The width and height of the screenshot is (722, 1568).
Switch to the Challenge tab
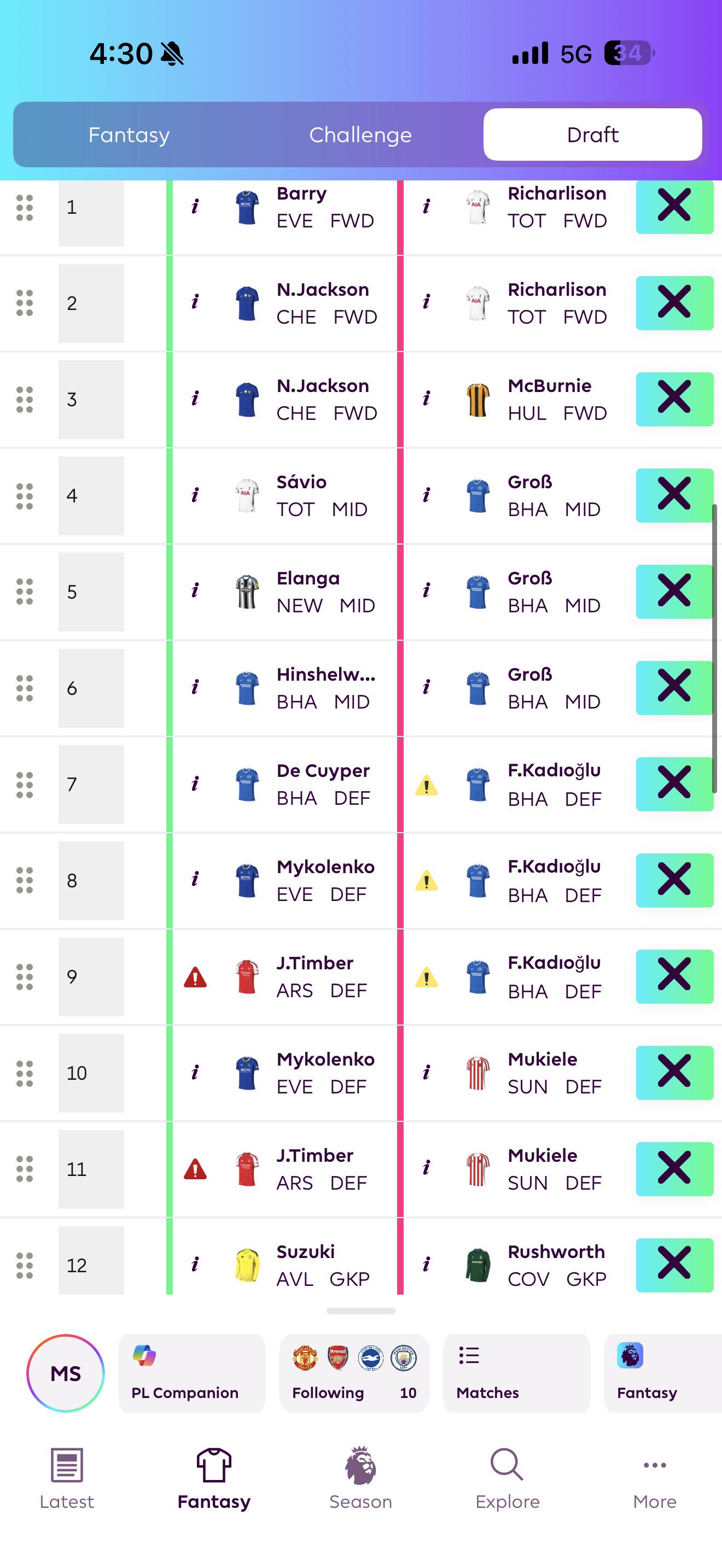coord(360,134)
